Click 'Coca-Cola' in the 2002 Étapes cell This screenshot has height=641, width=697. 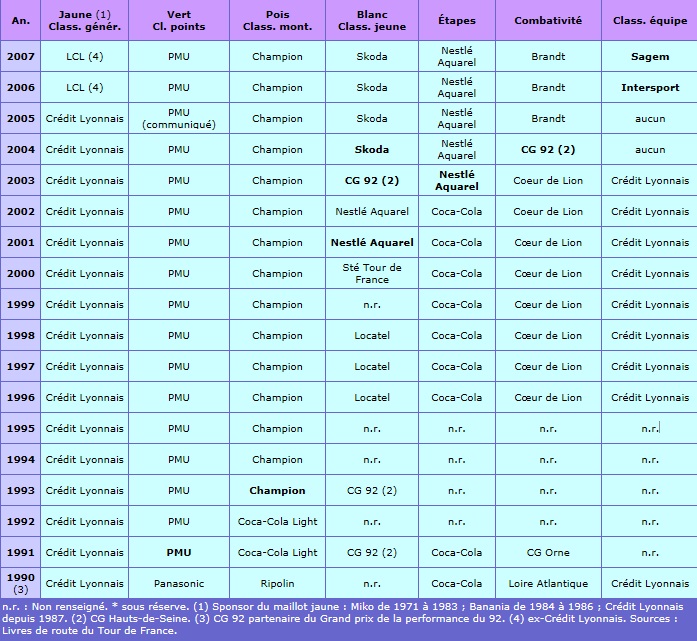point(457,212)
